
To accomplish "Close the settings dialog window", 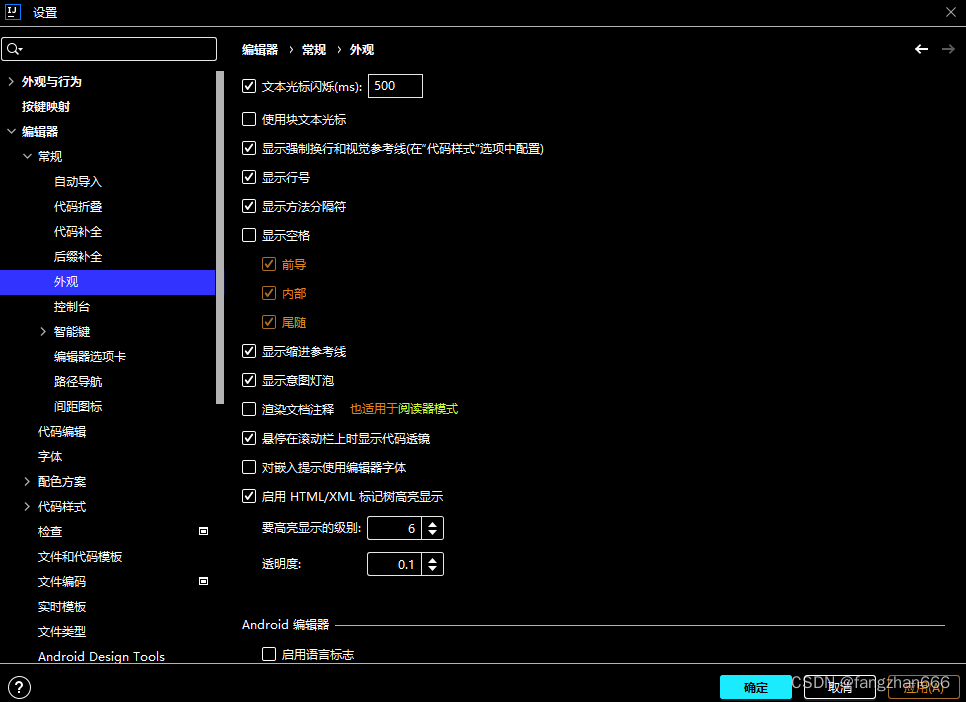I will coord(951,12).
